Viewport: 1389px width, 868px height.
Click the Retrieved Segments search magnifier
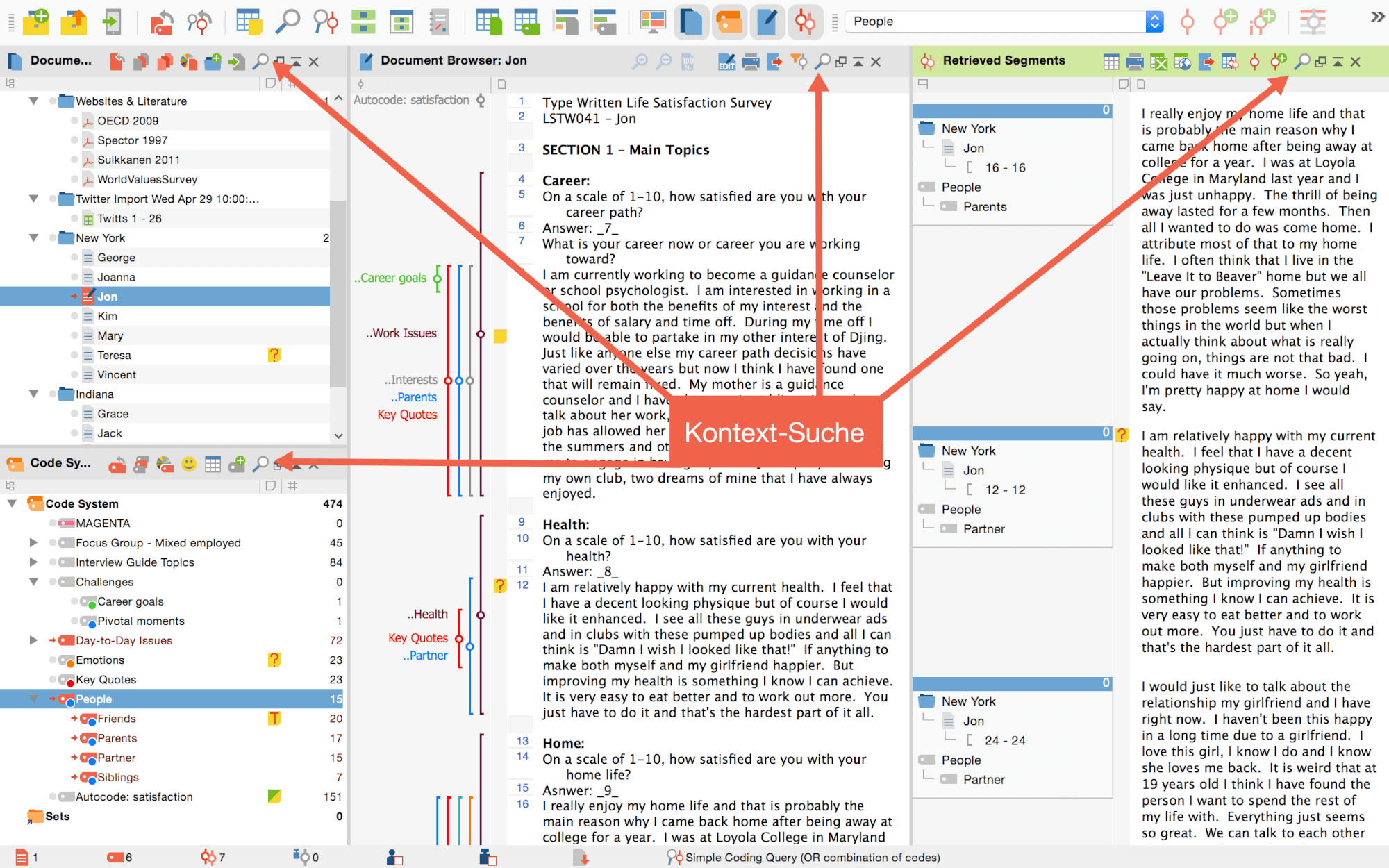pos(1303,62)
